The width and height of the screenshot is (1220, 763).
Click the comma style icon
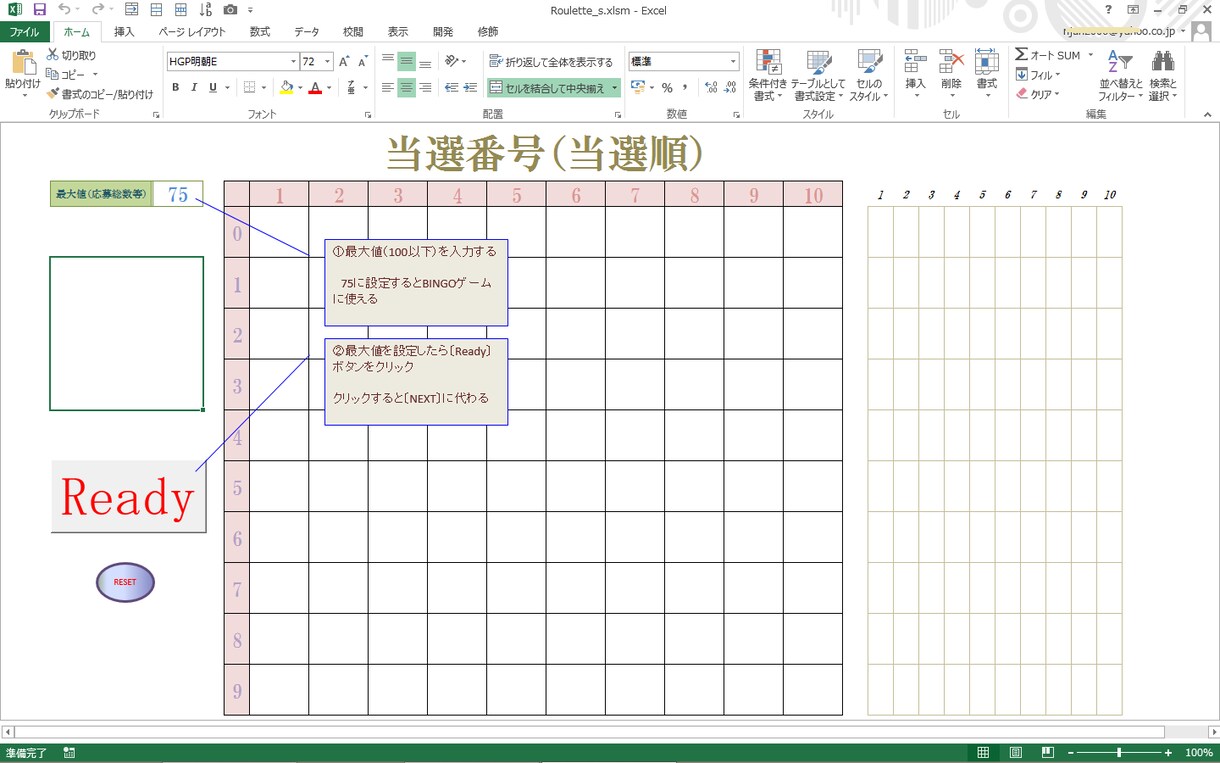[685, 88]
